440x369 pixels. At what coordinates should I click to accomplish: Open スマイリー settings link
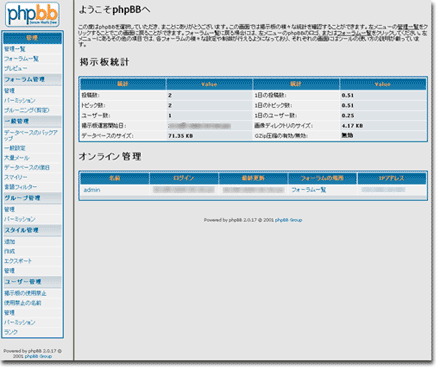[x=16, y=177]
